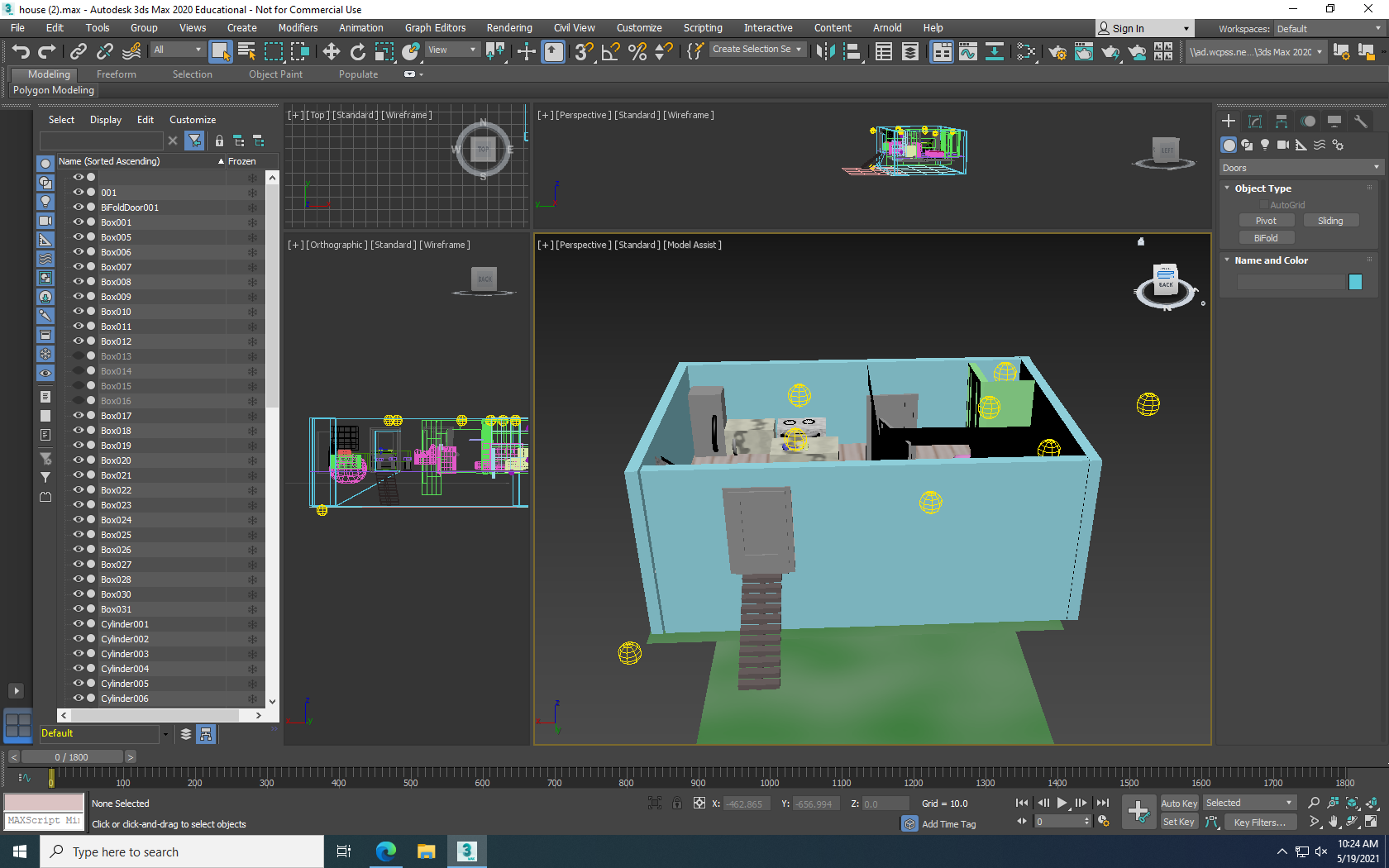
Task: Choose the Select and Move tool
Action: tap(331, 51)
